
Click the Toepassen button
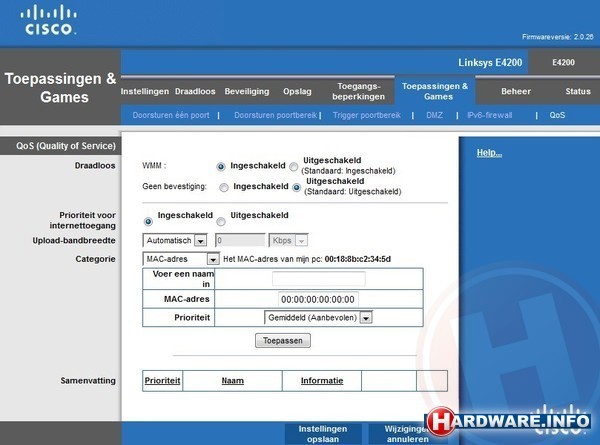(x=283, y=341)
